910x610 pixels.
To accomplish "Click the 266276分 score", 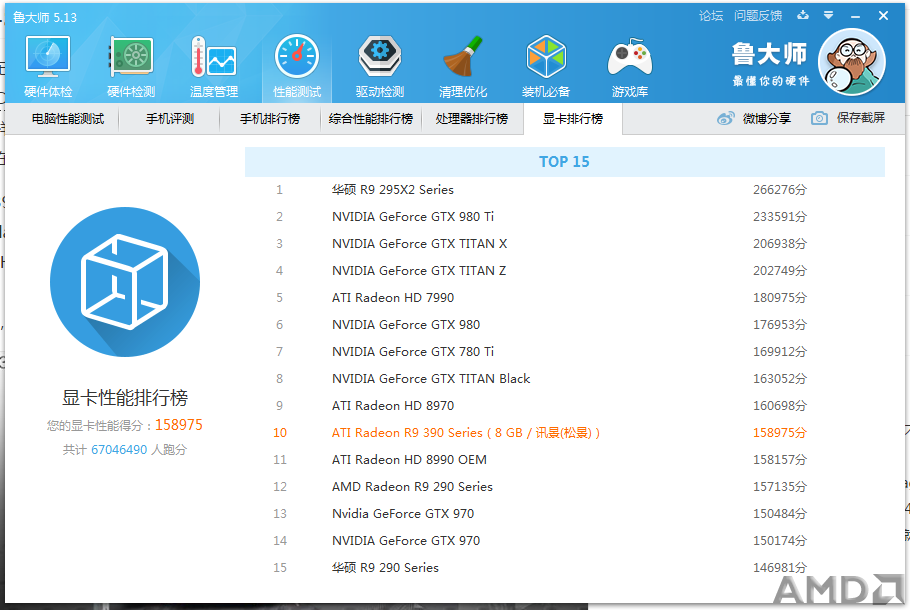I will coord(780,190).
